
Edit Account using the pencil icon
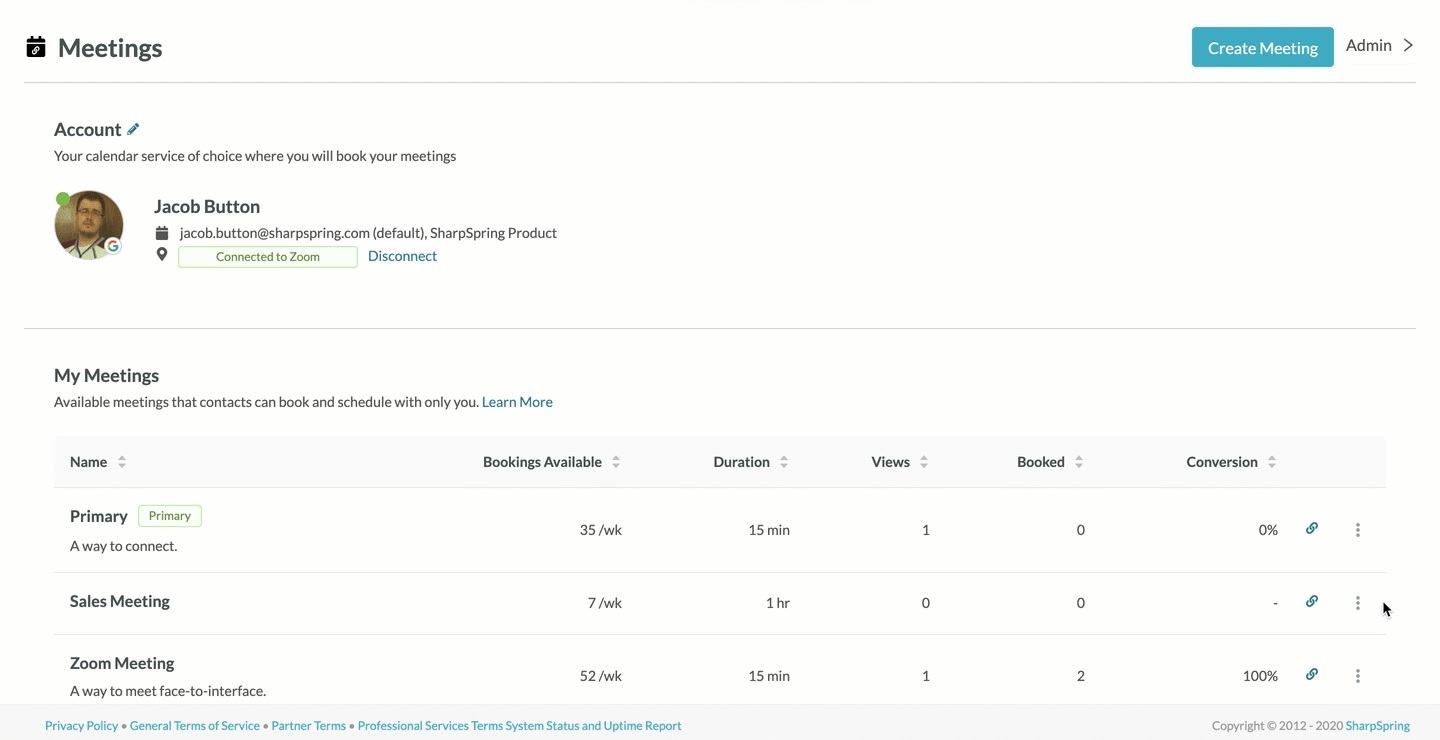tap(133, 129)
